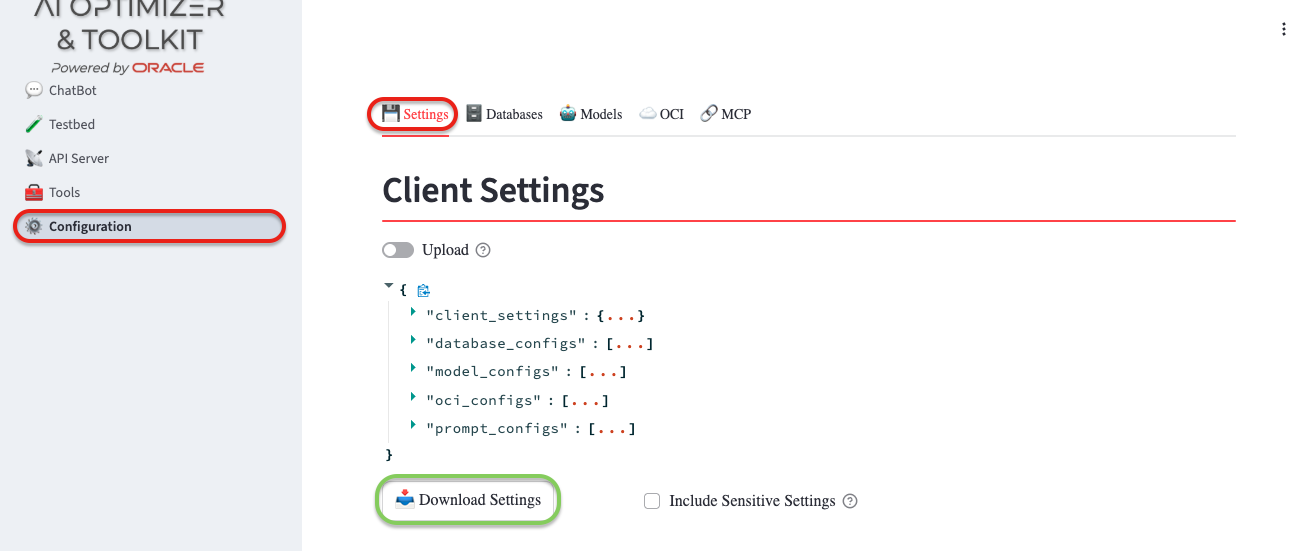Expand the "database_configs" JSON node

point(413,341)
